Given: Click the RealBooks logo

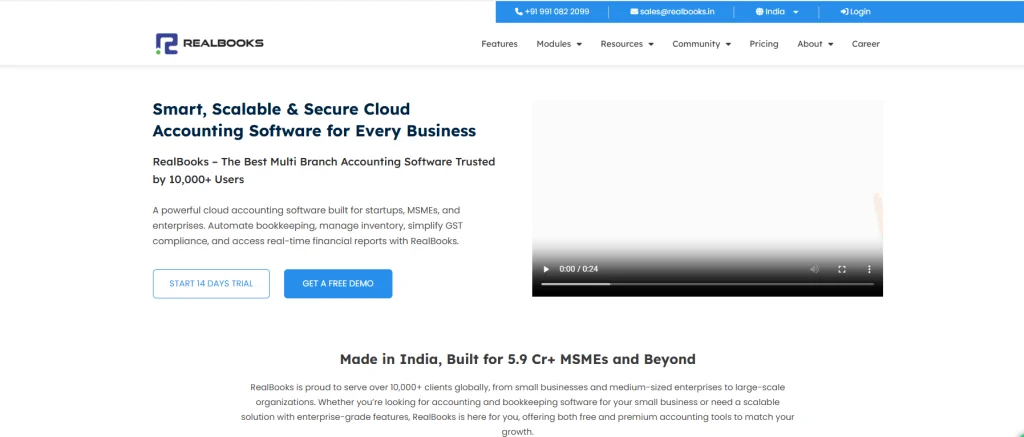Looking at the screenshot, I should [x=209, y=44].
